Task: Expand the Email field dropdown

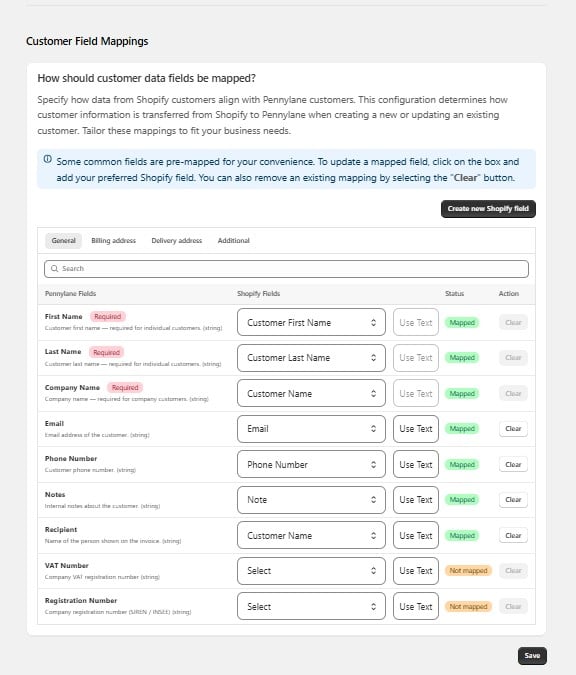Action: point(311,429)
